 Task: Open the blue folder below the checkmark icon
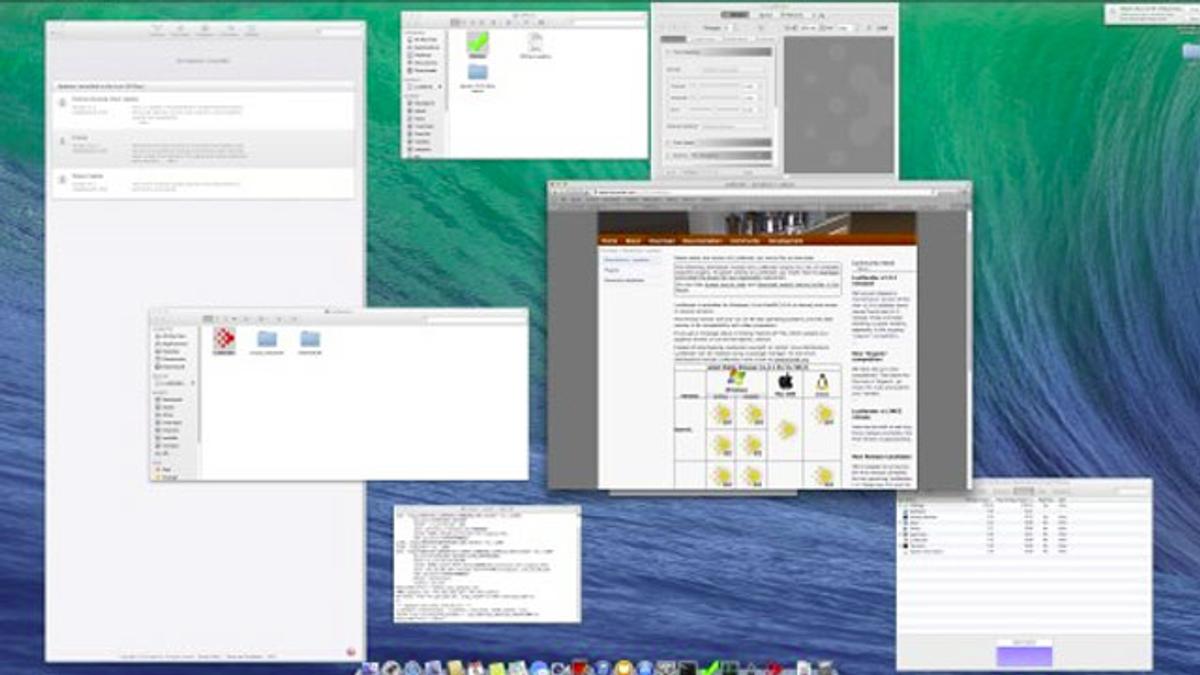coord(478,74)
